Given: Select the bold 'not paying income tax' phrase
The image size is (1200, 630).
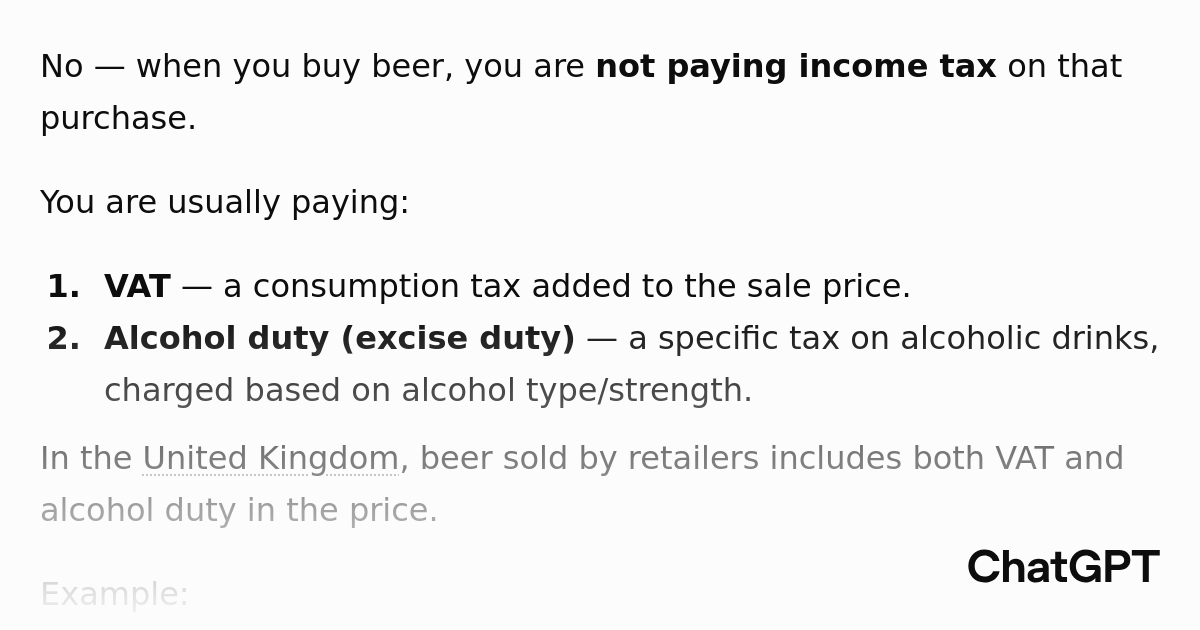Looking at the screenshot, I should 796,67.
